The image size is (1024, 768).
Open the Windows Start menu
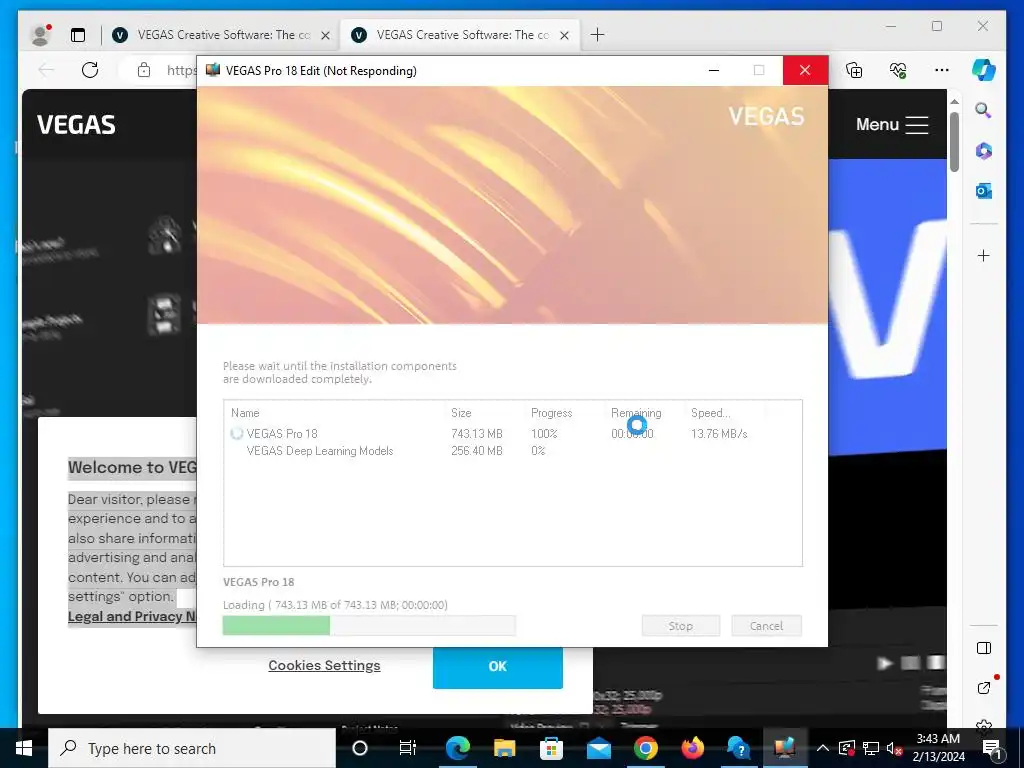click(24, 748)
